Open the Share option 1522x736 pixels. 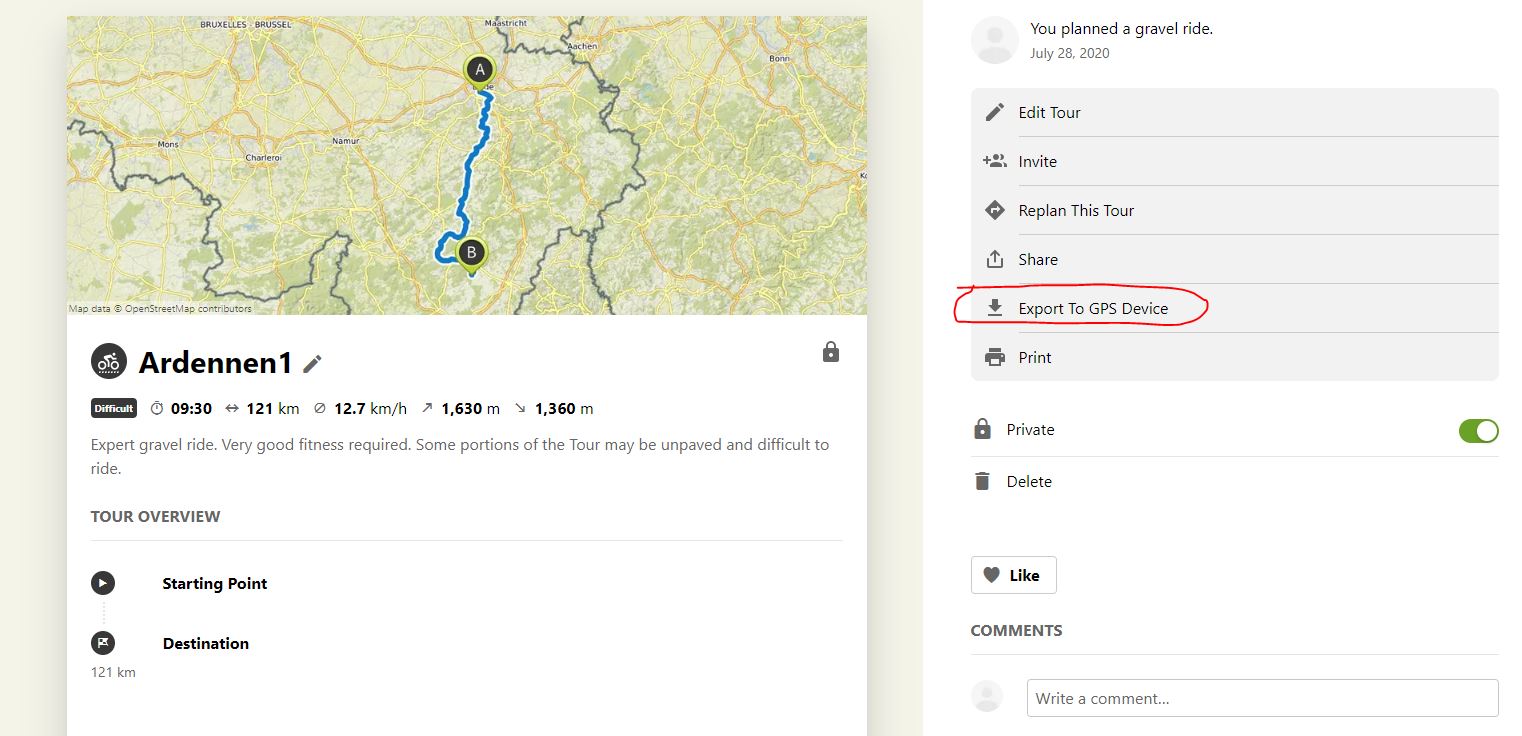[1037, 259]
